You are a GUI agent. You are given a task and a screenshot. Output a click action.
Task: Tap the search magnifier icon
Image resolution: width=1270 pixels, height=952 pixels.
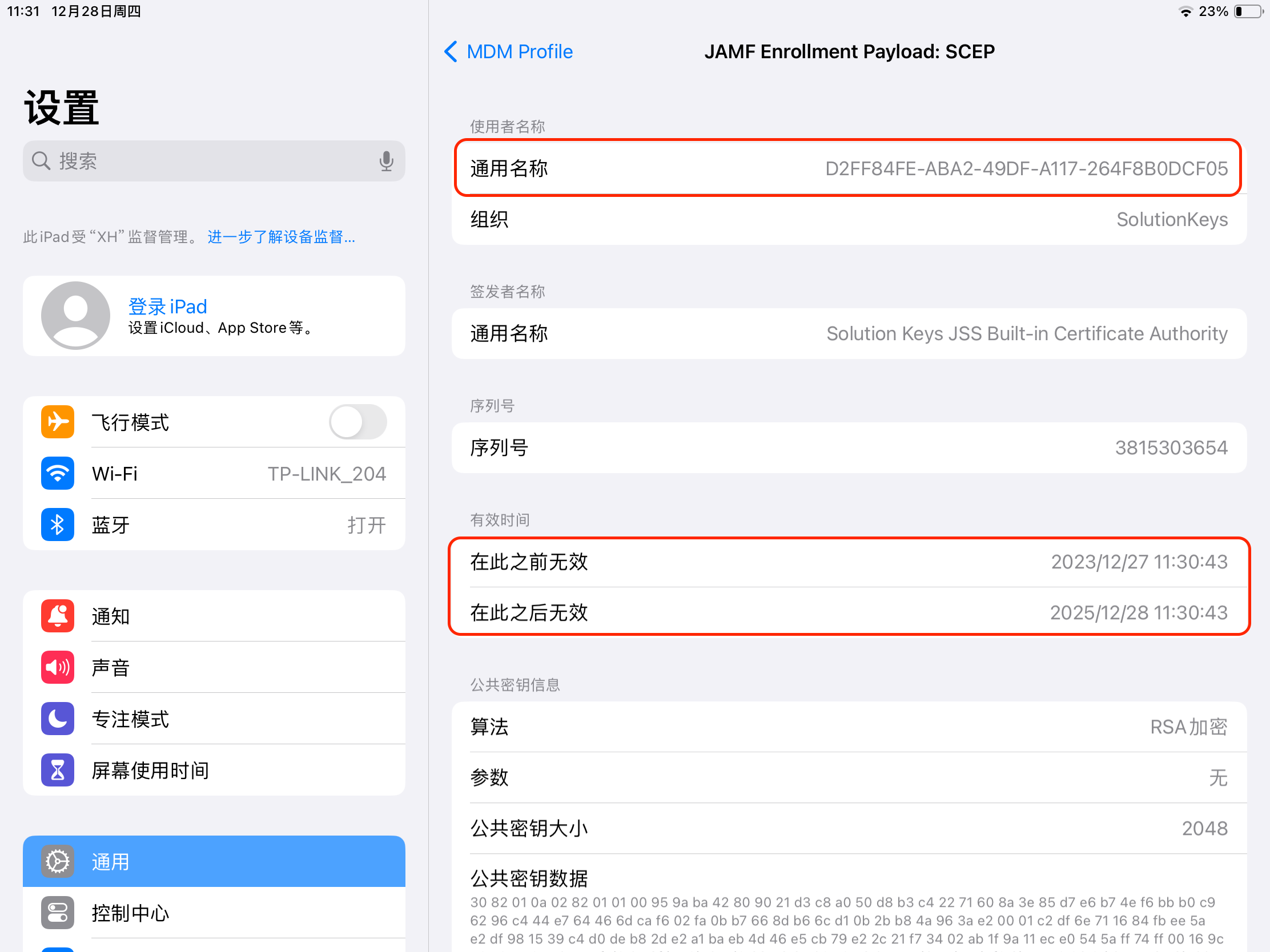pos(41,162)
